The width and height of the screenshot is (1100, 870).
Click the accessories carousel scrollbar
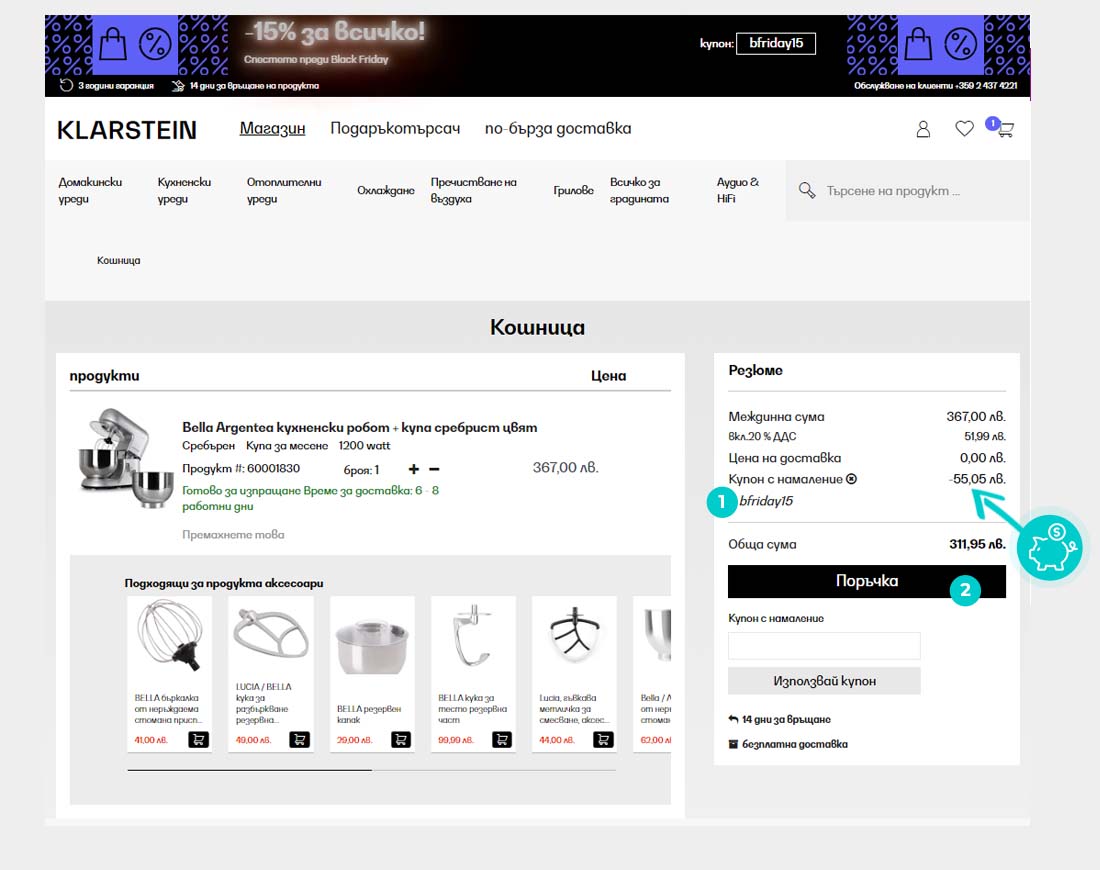pos(371,770)
